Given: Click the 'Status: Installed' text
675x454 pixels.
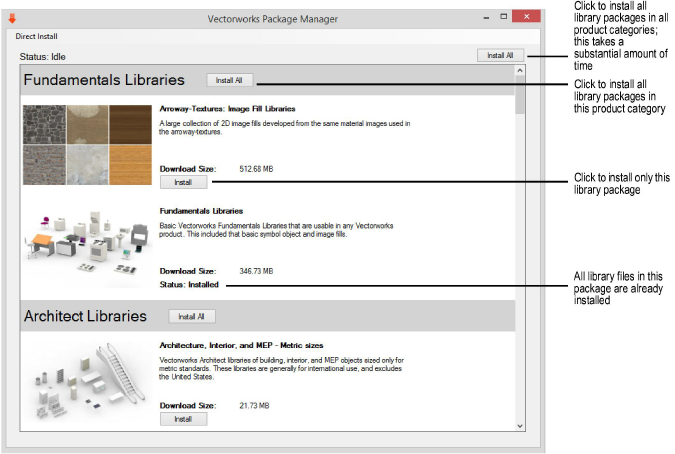Looking at the screenshot, I should click(189, 285).
